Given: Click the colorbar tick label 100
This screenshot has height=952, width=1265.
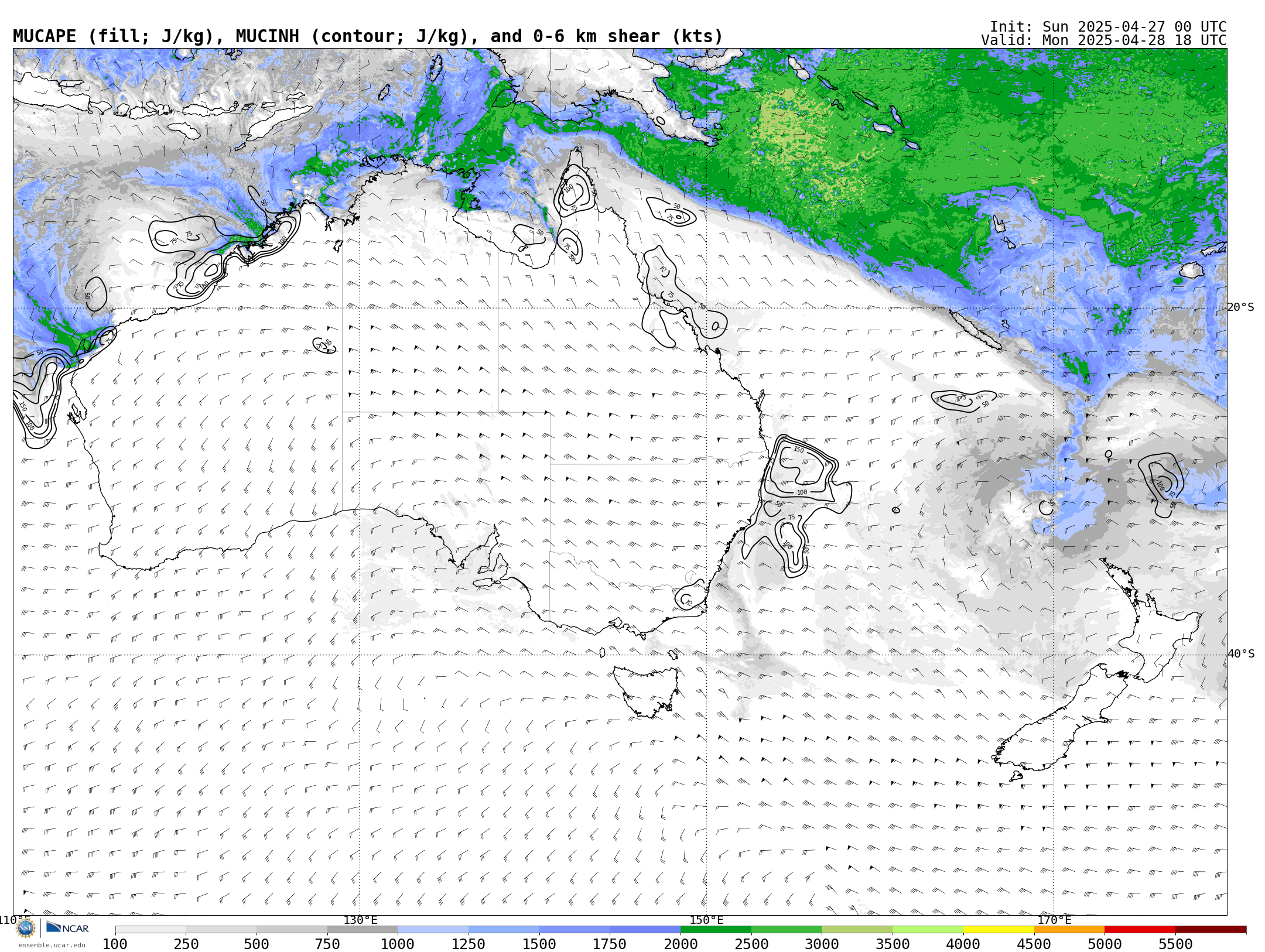Looking at the screenshot, I should 115,944.
